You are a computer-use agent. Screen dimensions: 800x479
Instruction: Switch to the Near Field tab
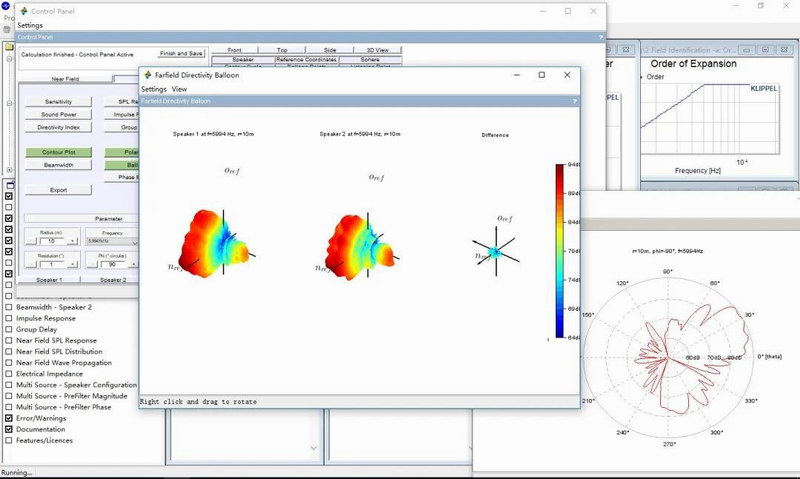pos(67,79)
